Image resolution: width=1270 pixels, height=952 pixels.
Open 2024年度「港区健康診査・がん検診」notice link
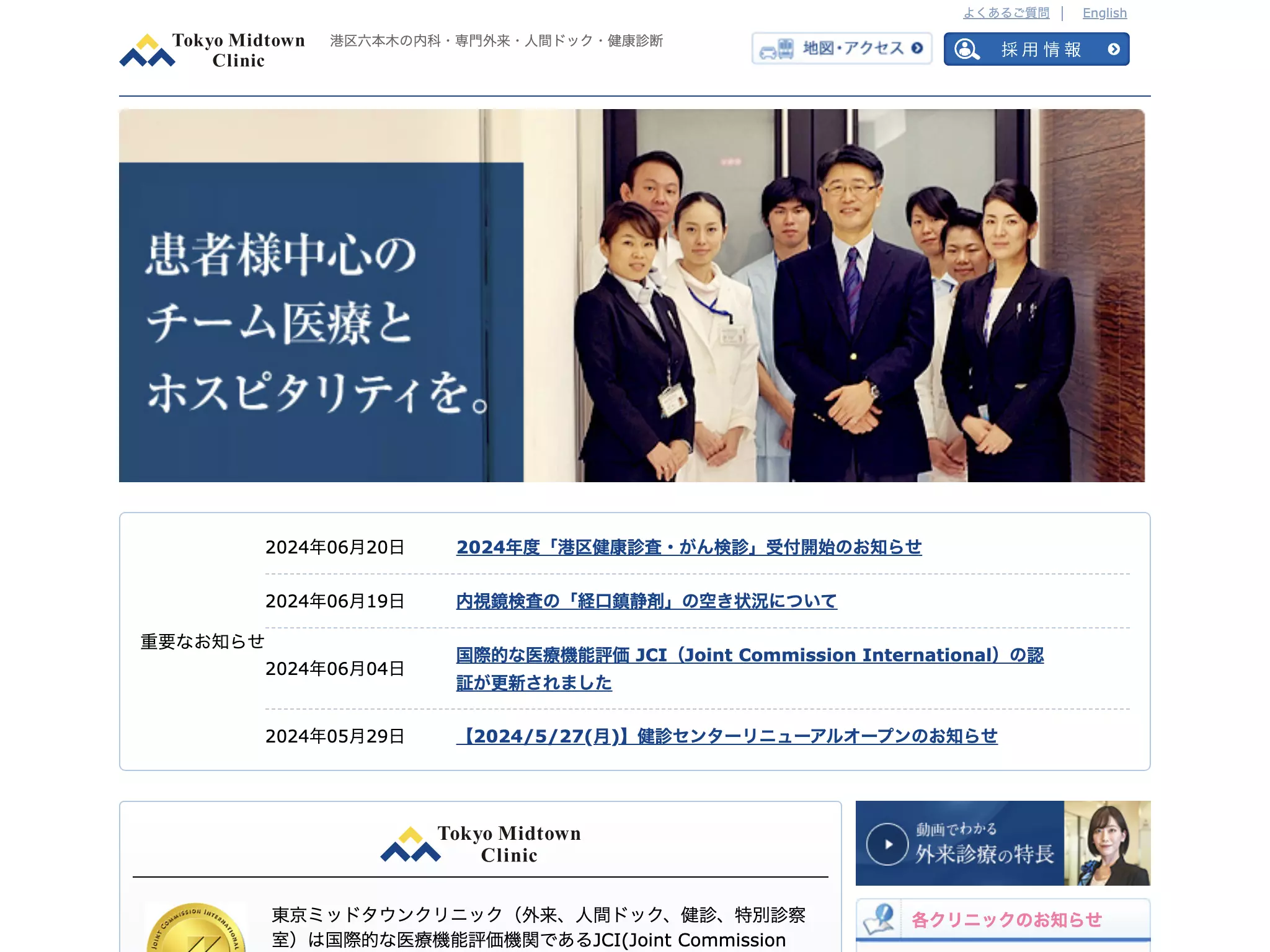coord(689,547)
